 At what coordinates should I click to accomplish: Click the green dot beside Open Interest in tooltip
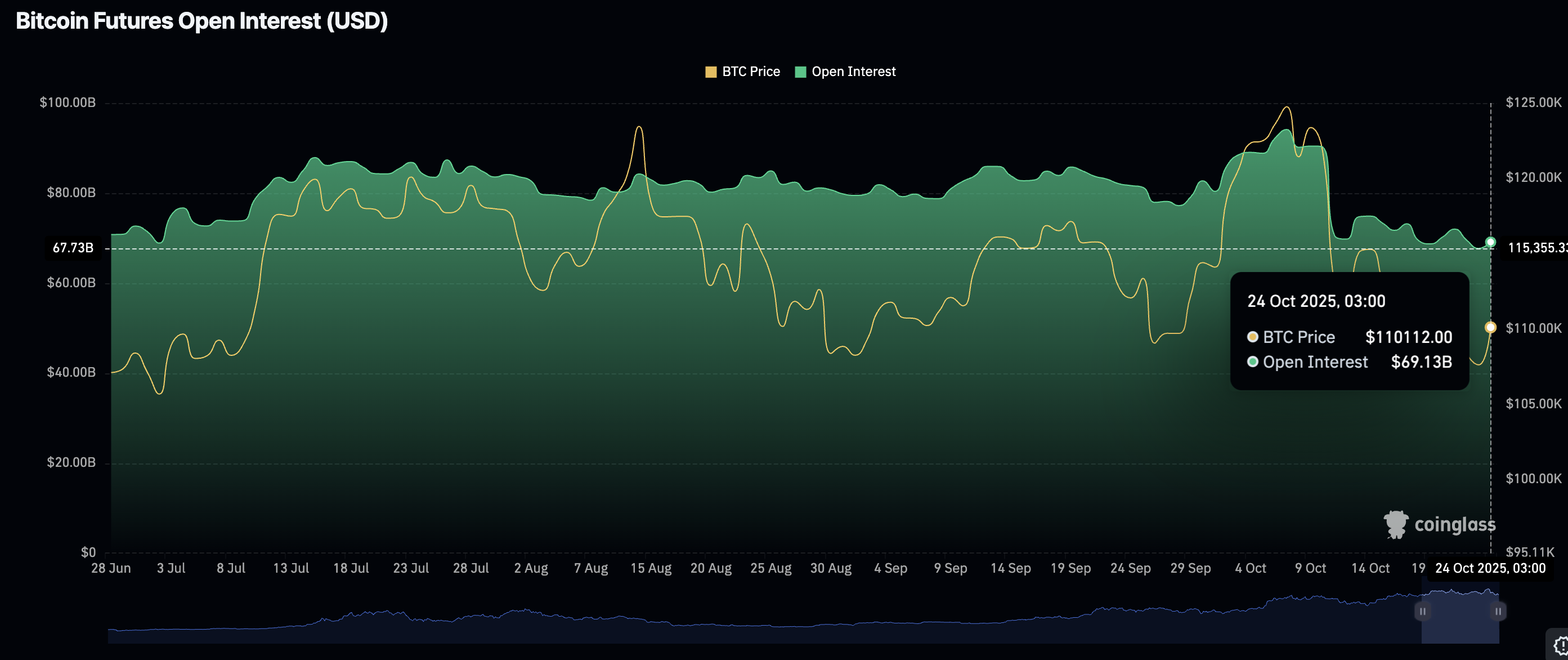pos(1252,362)
